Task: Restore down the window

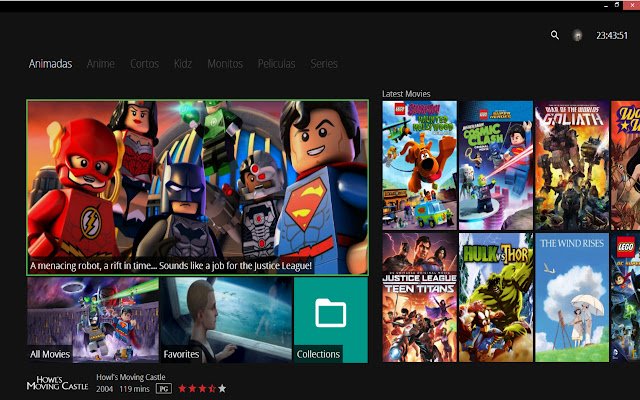Action: point(617,5)
